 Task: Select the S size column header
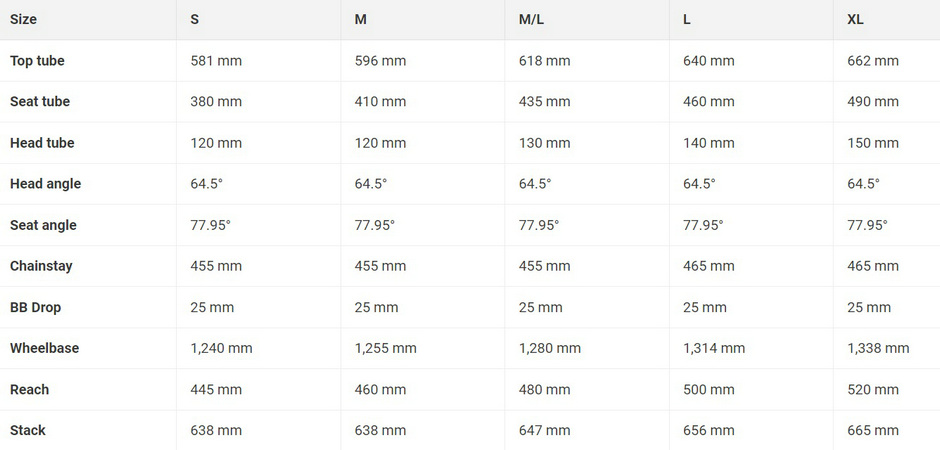click(195, 19)
